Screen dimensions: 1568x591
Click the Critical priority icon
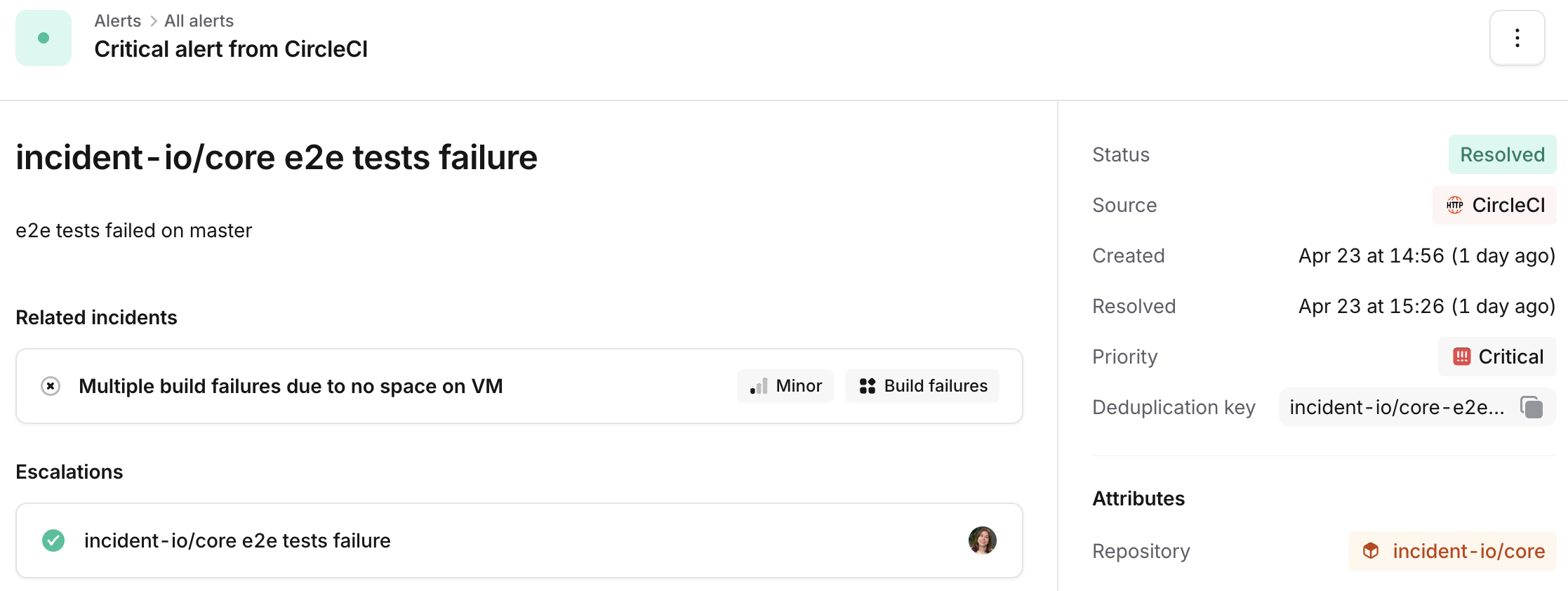1461,357
